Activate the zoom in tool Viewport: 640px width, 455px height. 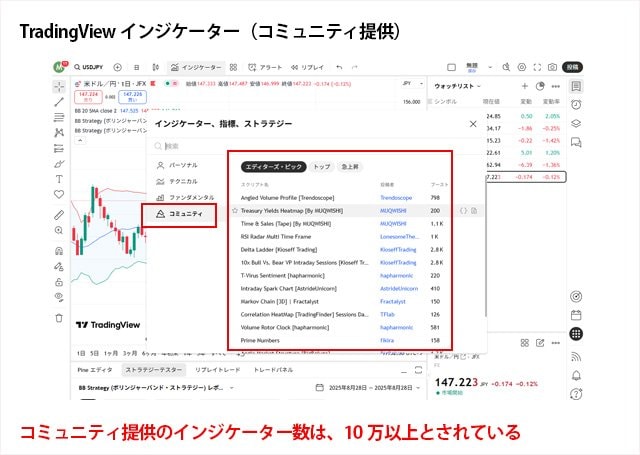click(x=59, y=231)
